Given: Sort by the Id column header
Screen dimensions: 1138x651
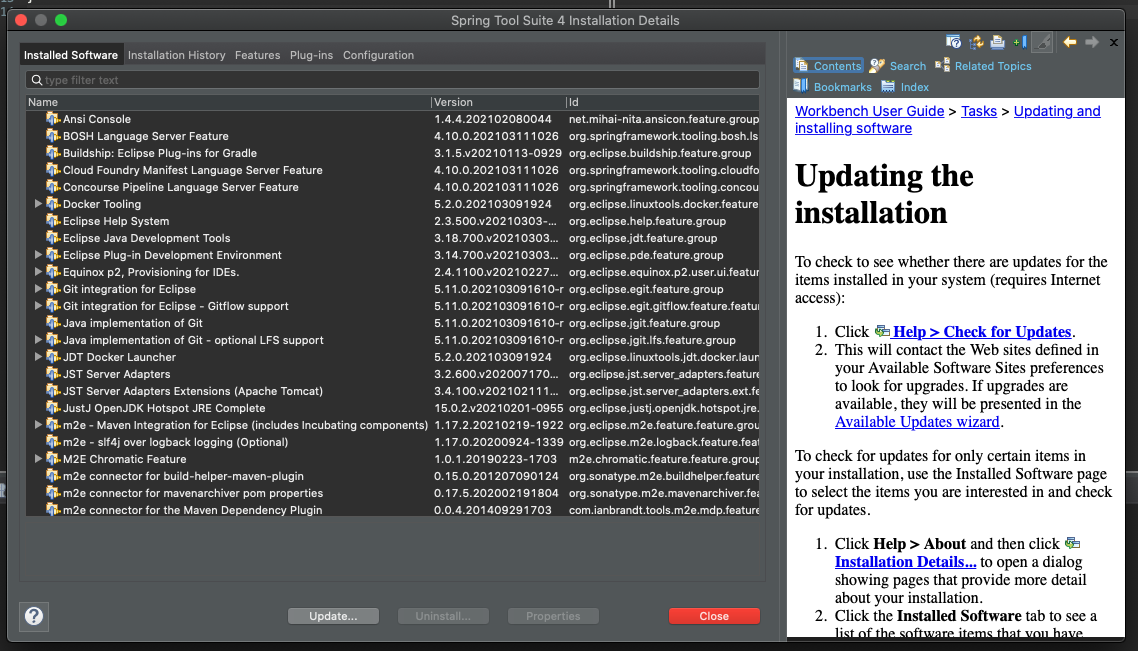Looking at the screenshot, I should (663, 102).
